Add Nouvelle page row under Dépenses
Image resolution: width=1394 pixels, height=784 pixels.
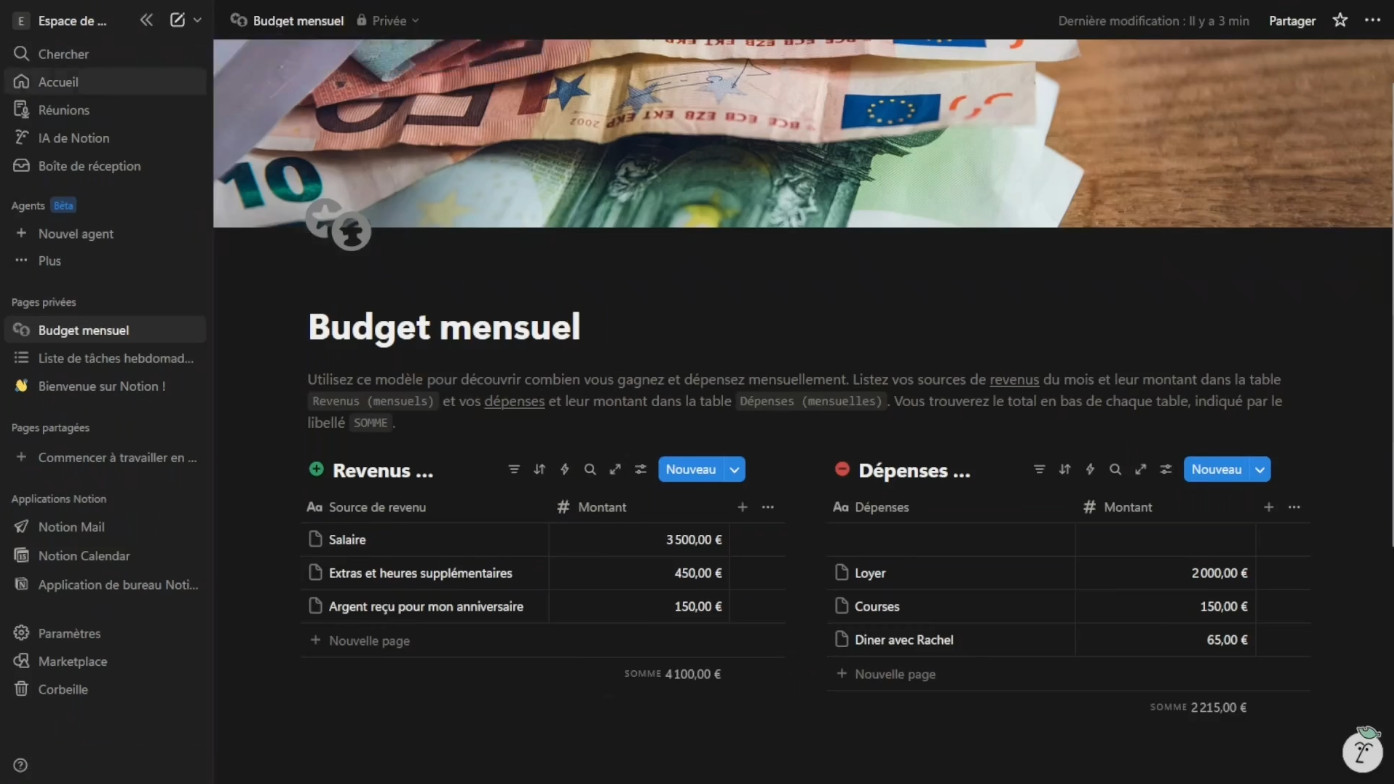(x=894, y=674)
